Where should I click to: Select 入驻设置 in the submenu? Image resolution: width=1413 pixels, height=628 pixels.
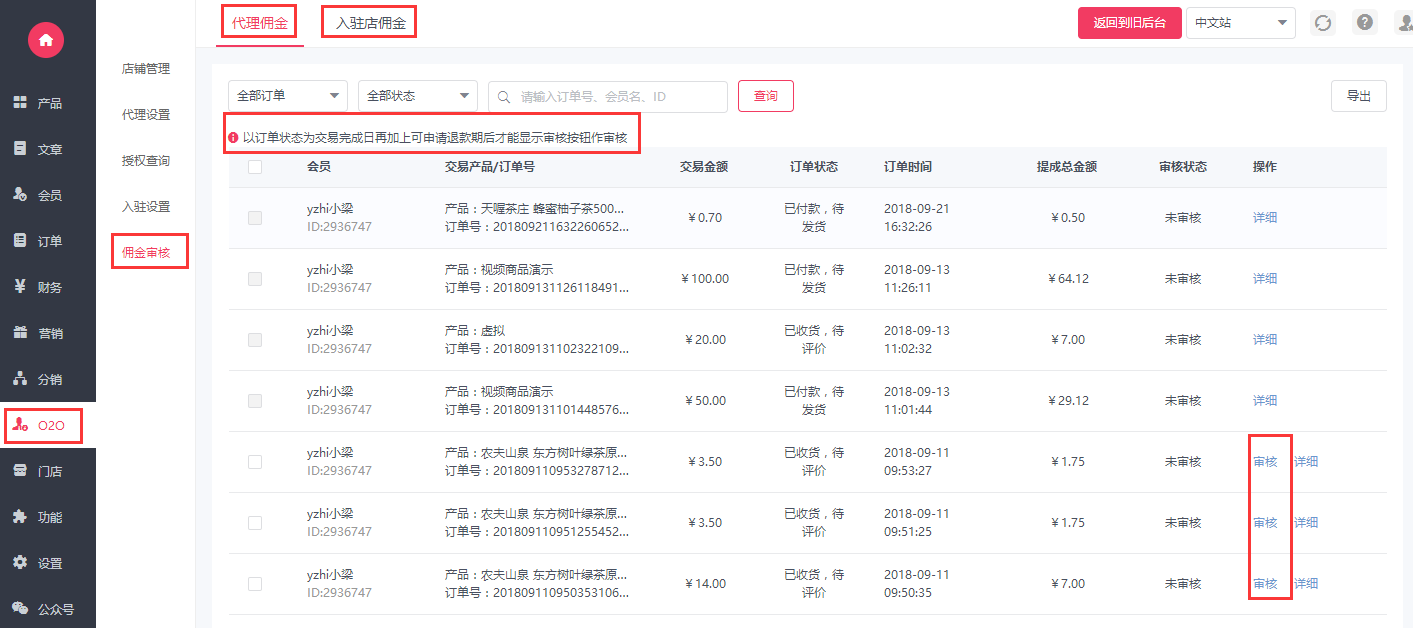pos(146,207)
